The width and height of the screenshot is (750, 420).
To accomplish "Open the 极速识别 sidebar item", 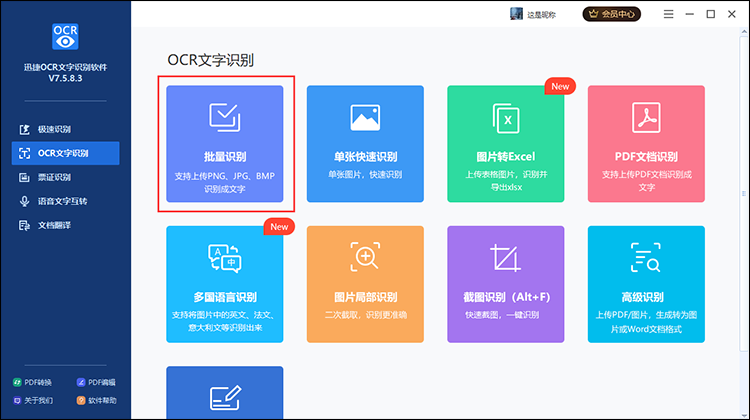I will pos(66,129).
